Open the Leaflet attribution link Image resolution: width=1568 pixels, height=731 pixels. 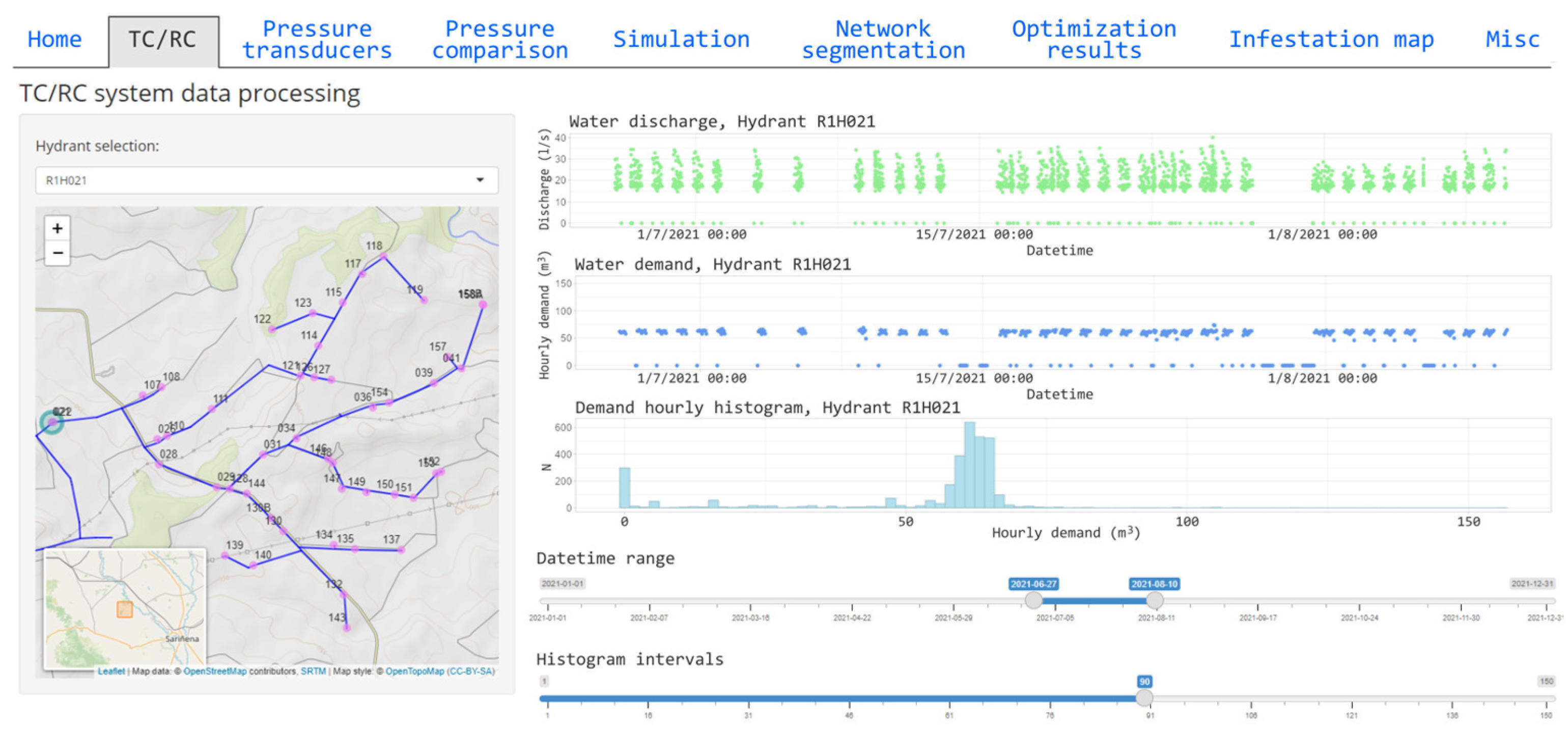[x=111, y=671]
